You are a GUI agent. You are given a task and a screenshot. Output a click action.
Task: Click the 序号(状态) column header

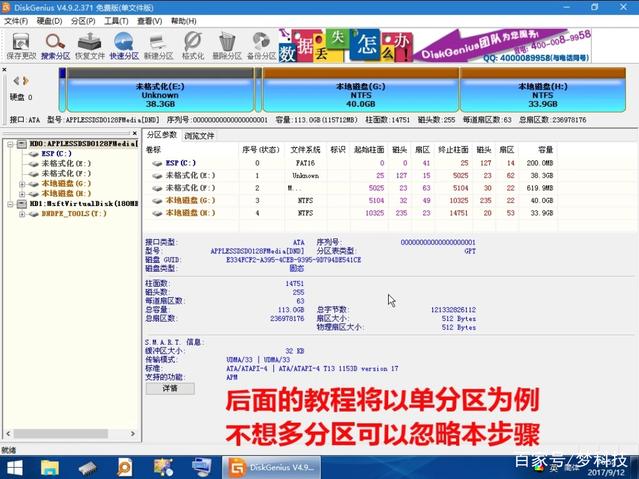261,150
